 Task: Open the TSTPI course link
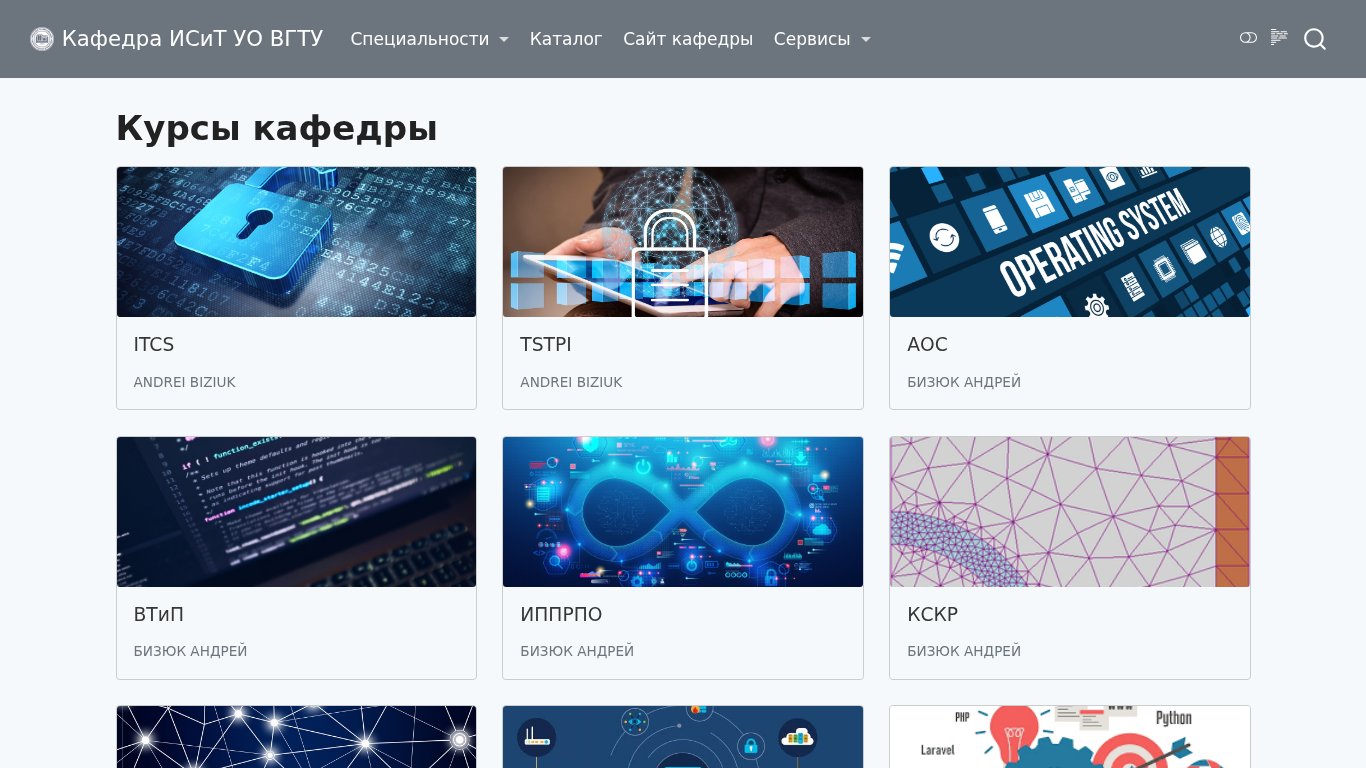(x=546, y=345)
